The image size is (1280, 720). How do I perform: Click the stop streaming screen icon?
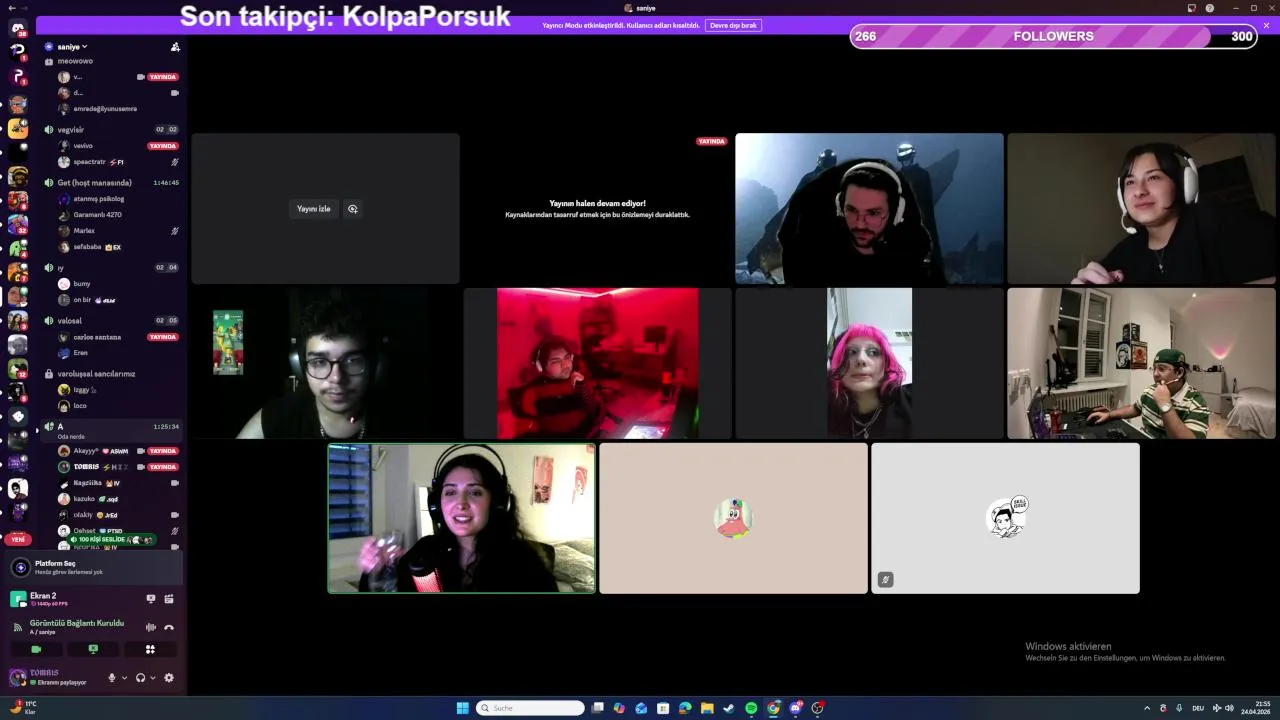[x=151, y=599]
